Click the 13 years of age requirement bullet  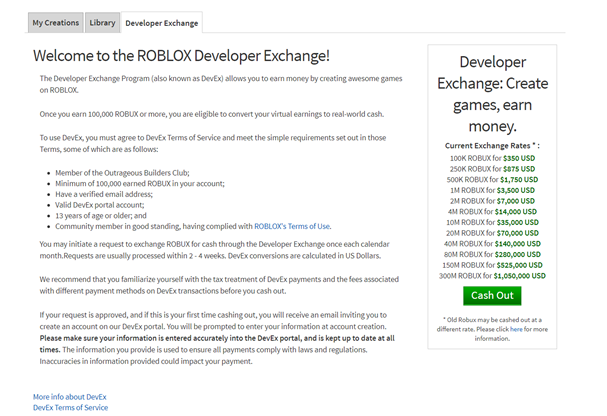tap(102, 215)
